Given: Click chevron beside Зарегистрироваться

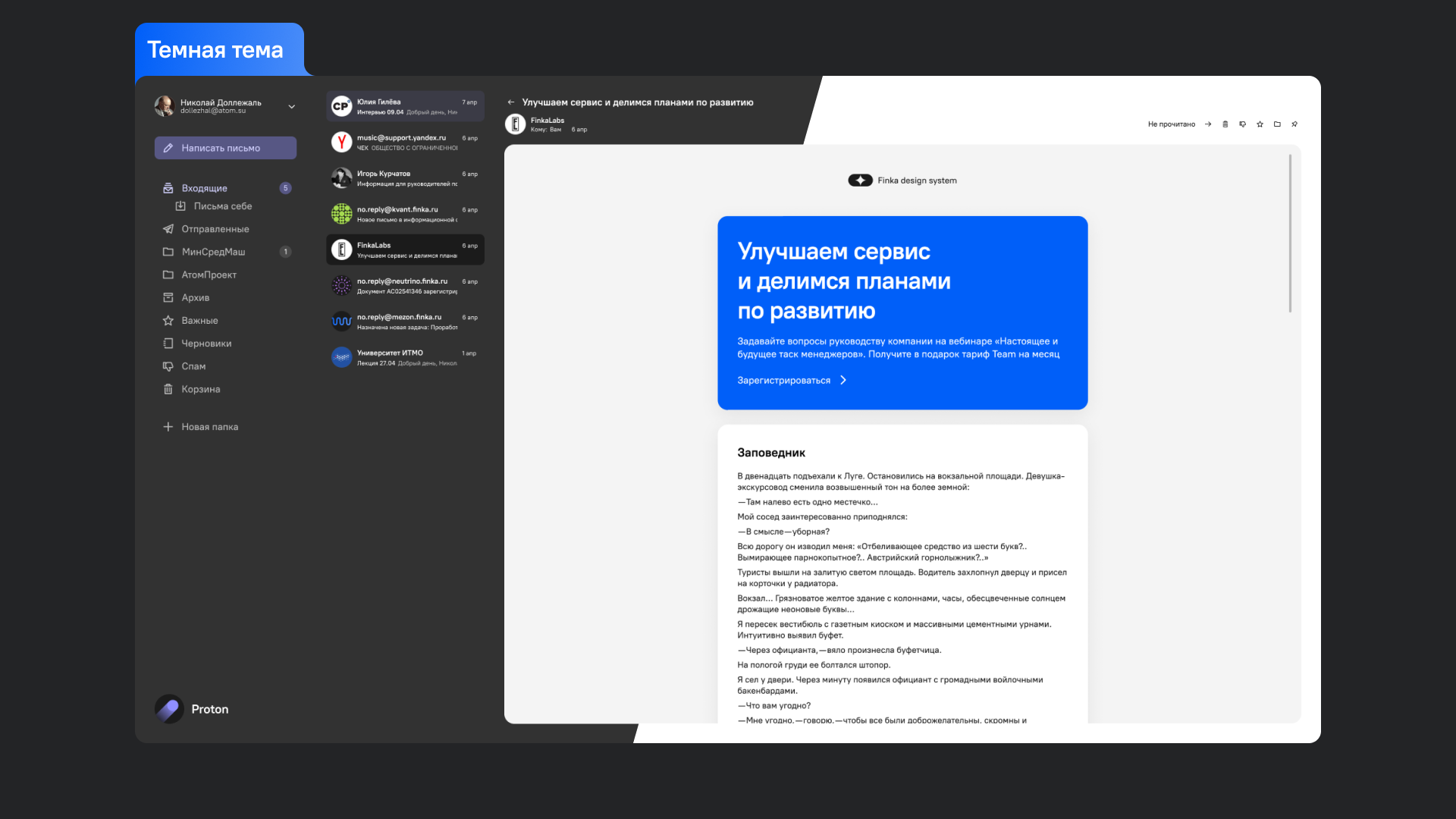Looking at the screenshot, I should click(843, 381).
